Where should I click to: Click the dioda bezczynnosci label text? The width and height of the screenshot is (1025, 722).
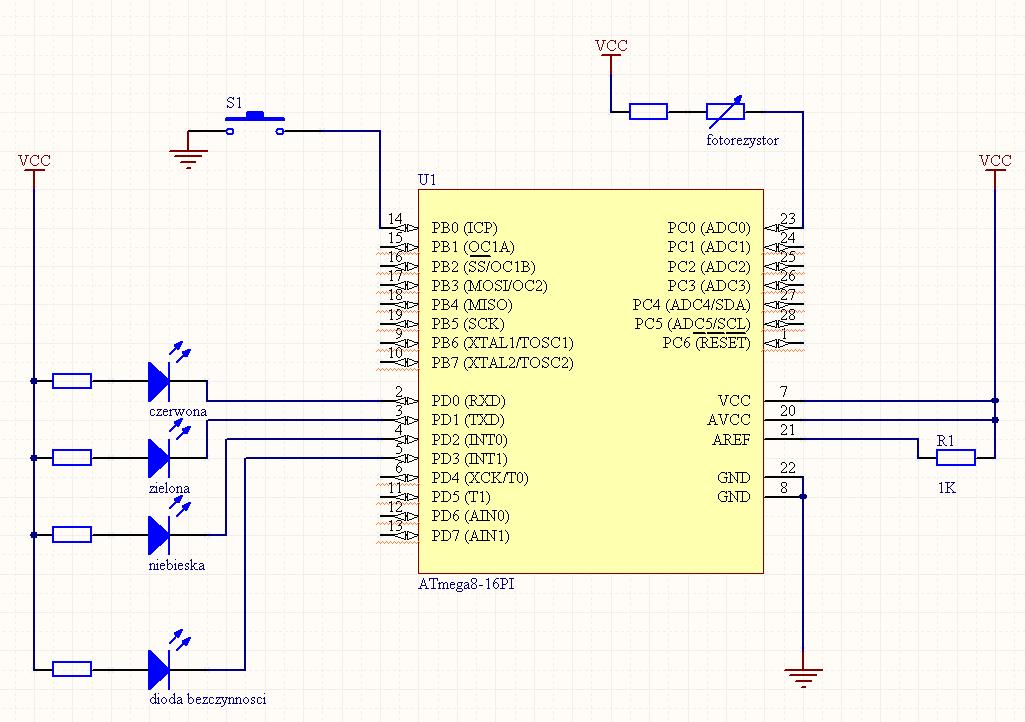pyautogui.click(x=207, y=699)
